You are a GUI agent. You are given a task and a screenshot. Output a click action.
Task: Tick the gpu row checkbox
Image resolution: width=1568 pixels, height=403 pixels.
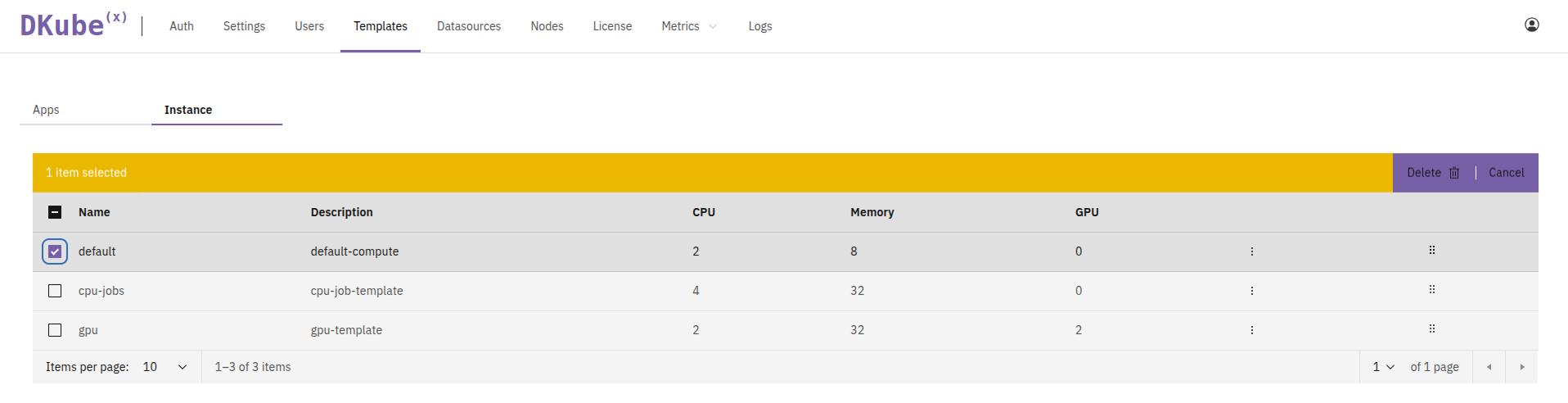55,330
